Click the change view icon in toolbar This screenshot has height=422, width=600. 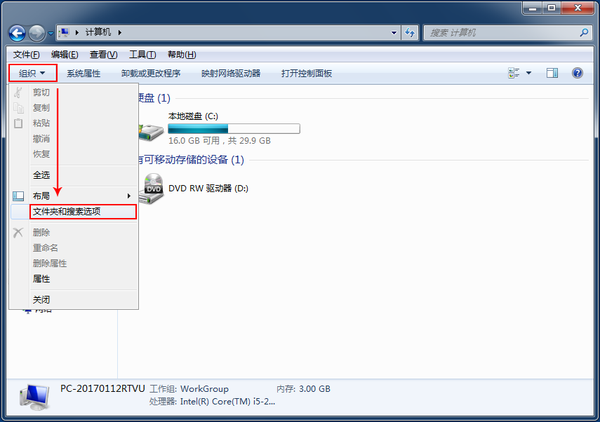point(514,73)
